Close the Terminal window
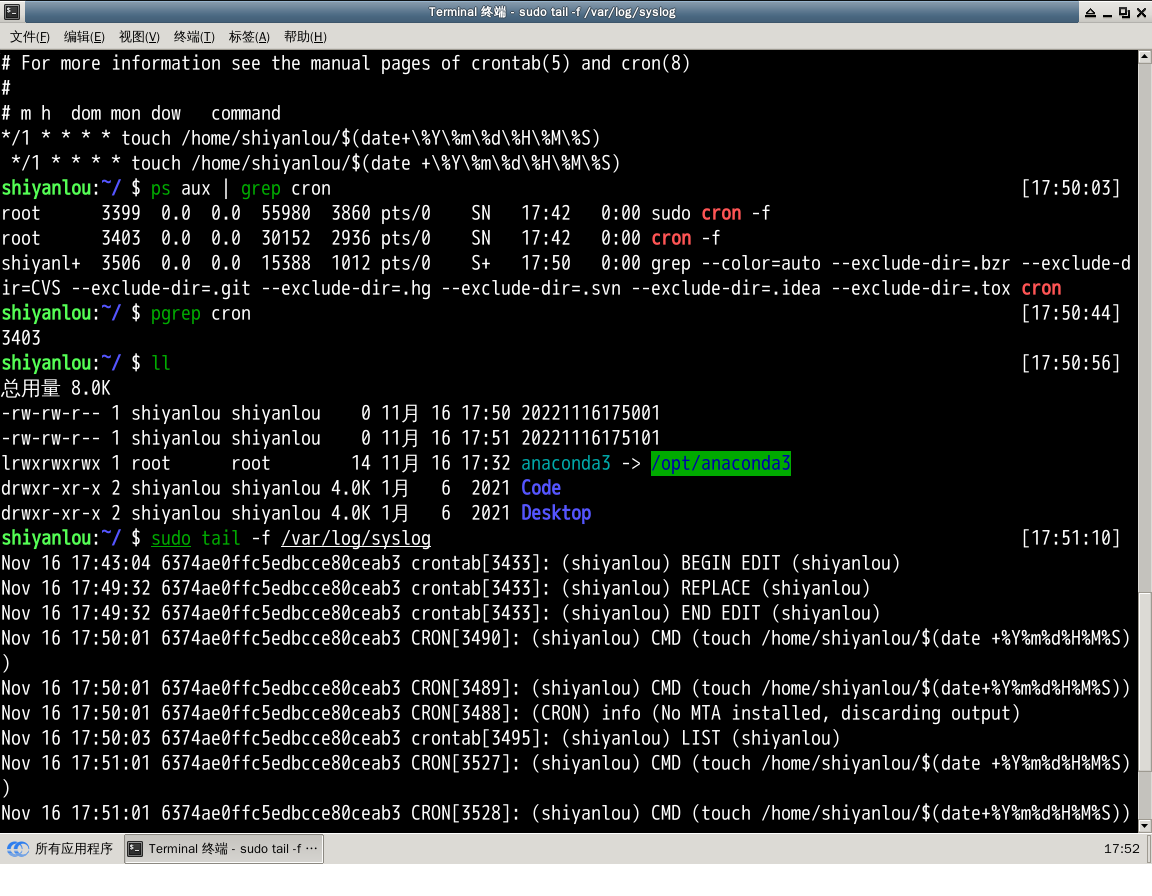 1142,12
